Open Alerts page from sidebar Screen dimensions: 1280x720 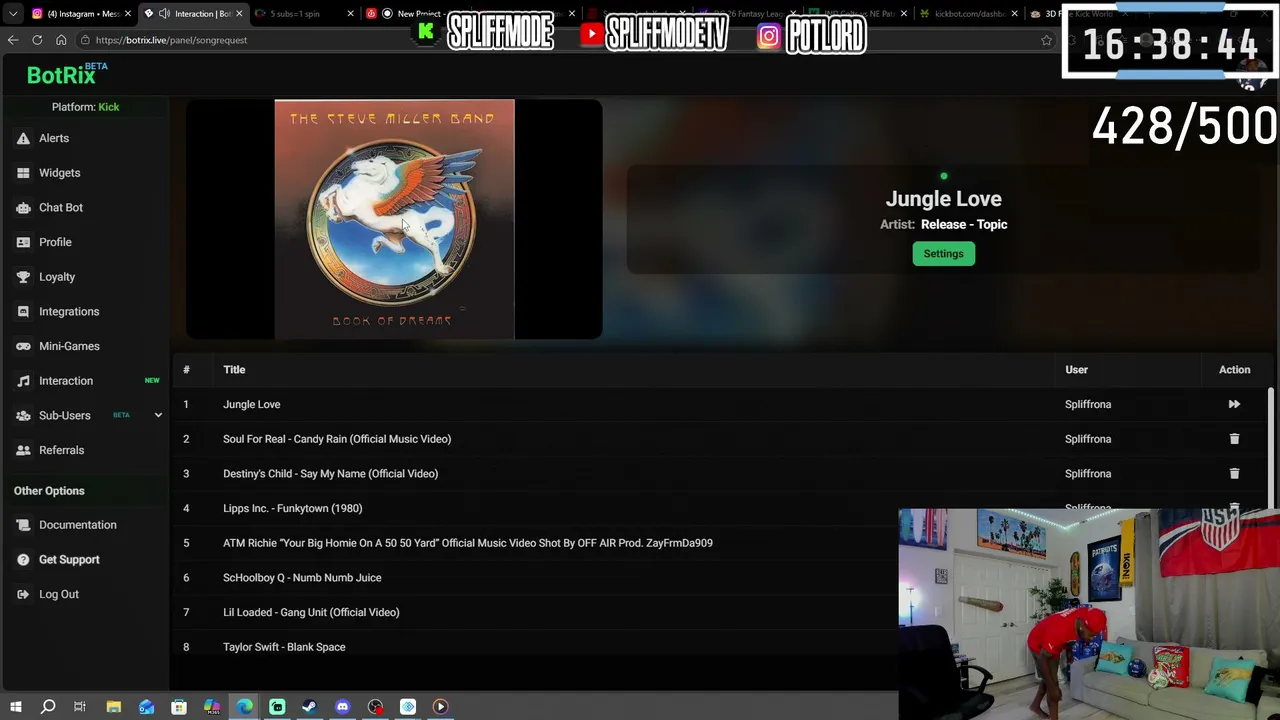tap(54, 138)
